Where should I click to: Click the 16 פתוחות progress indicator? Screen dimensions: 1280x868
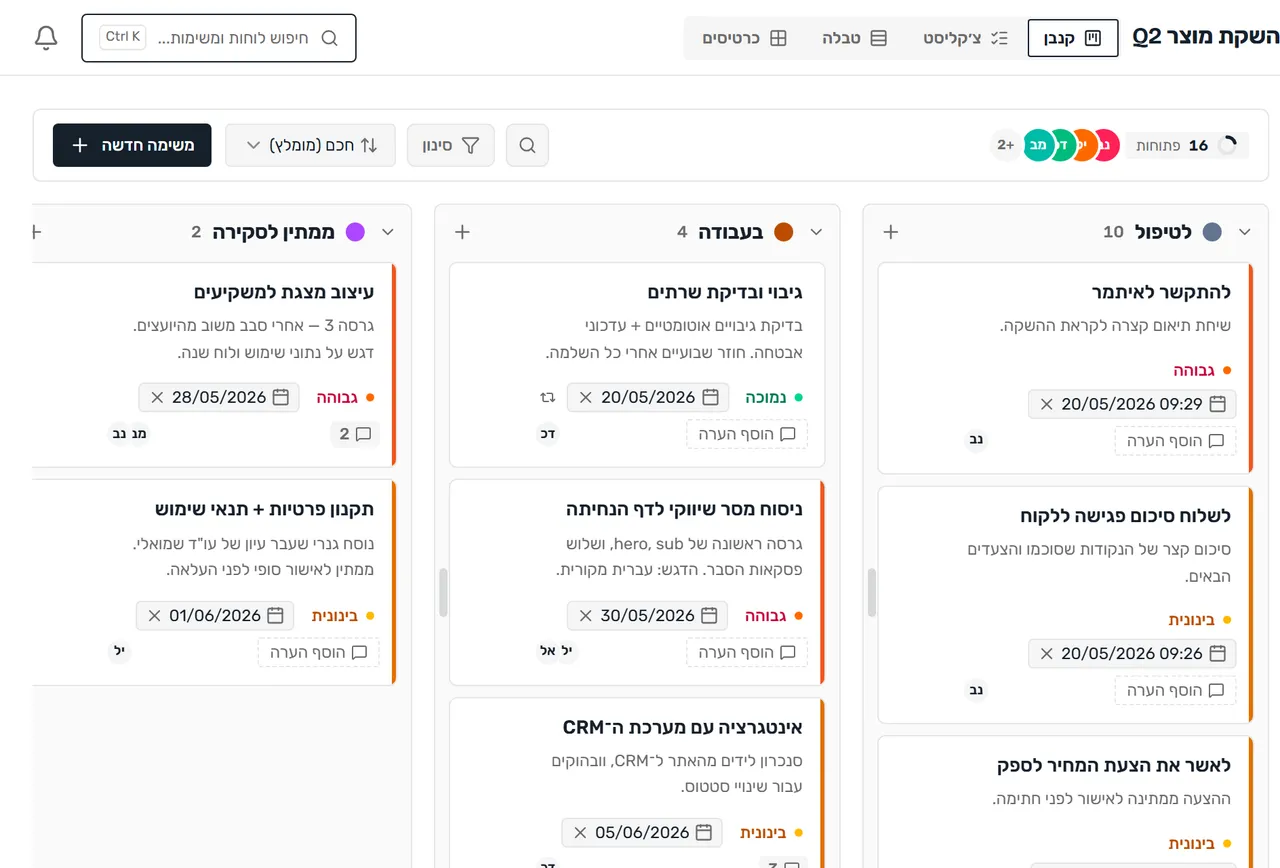click(x=1187, y=145)
